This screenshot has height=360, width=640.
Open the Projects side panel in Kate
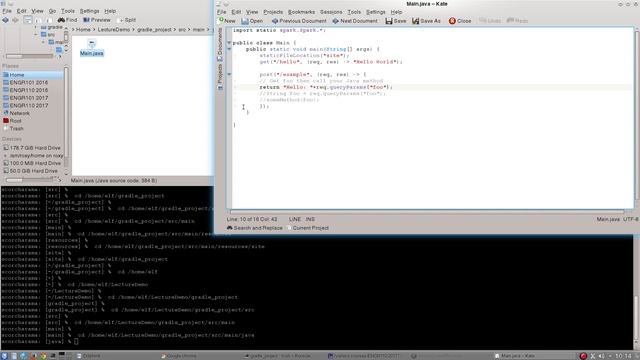pyautogui.click(x=220, y=77)
